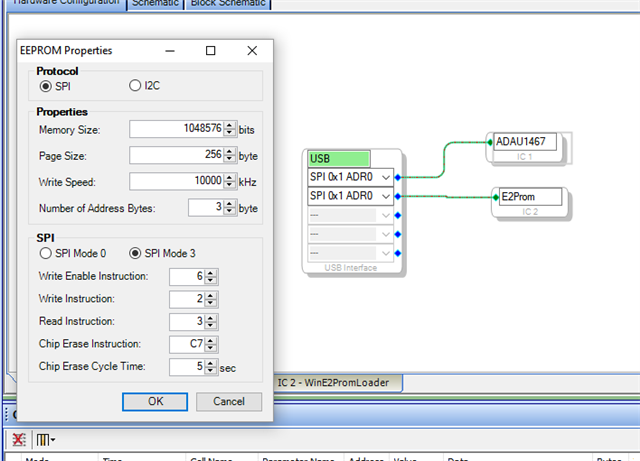Click the Chip Erase Cycle Time field

click(187, 367)
